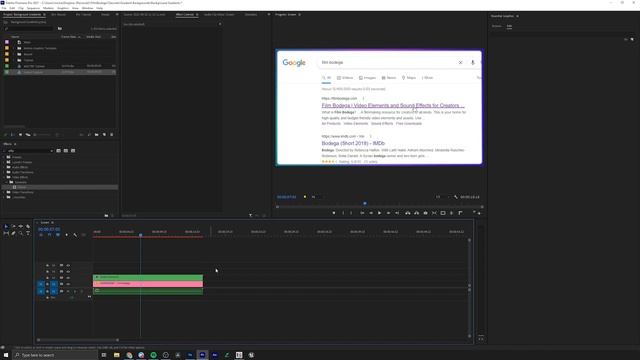
Task: Expand the Audio Effects folder
Action: [x=4, y=167]
